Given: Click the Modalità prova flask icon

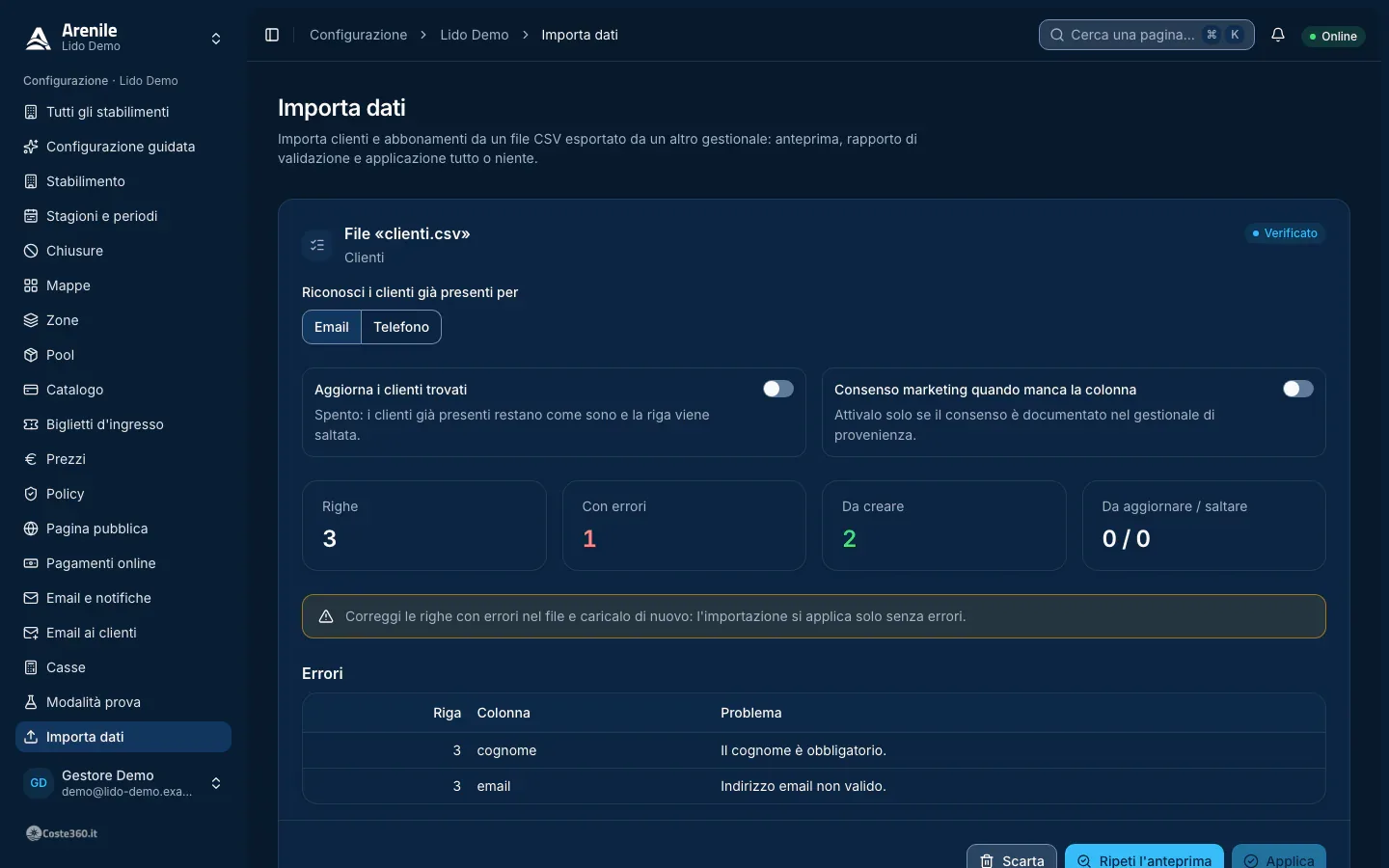Looking at the screenshot, I should coord(31,702).
